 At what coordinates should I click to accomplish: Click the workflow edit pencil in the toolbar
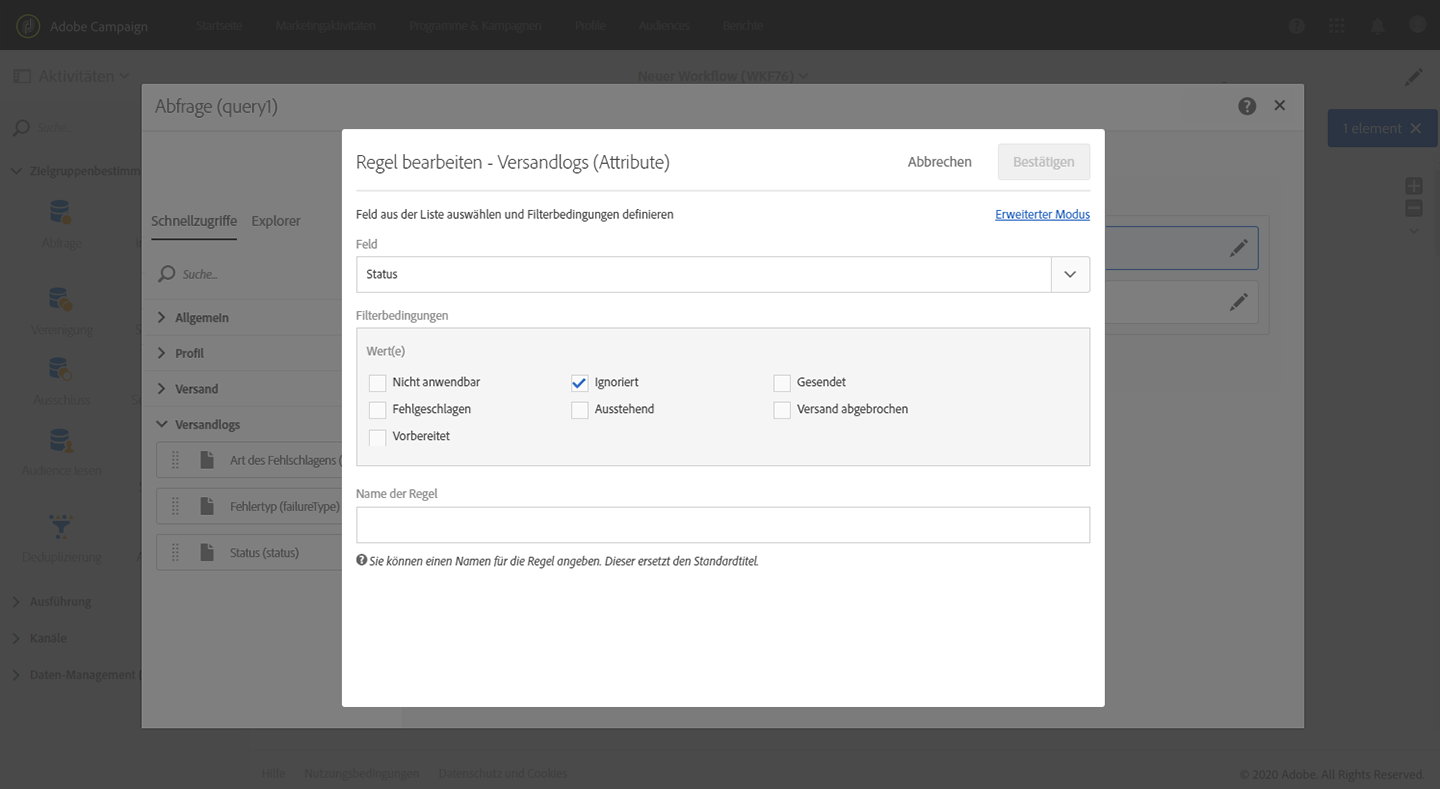(1413, 77)
